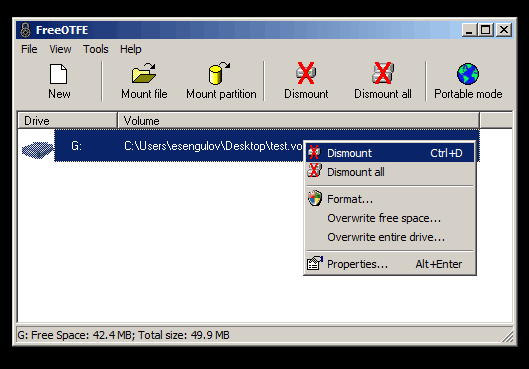Open the Help menu

coord(131,49)
